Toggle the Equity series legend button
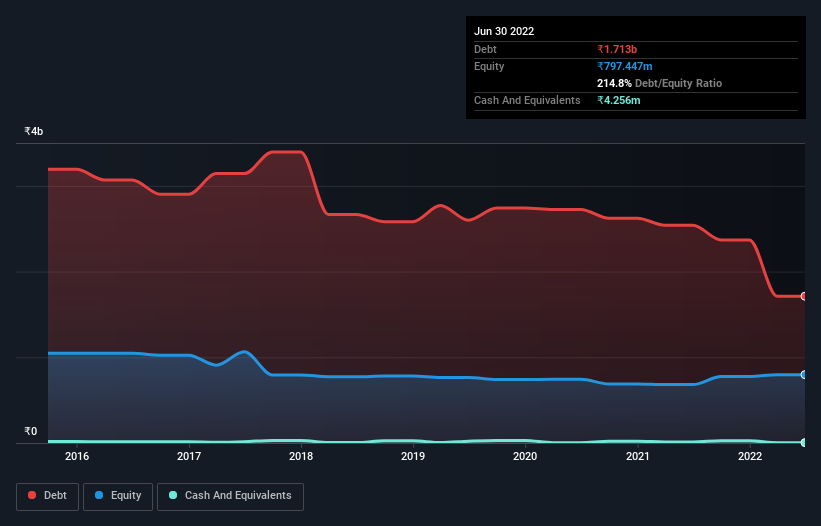The image size is (821, 526). coord(118,496)
